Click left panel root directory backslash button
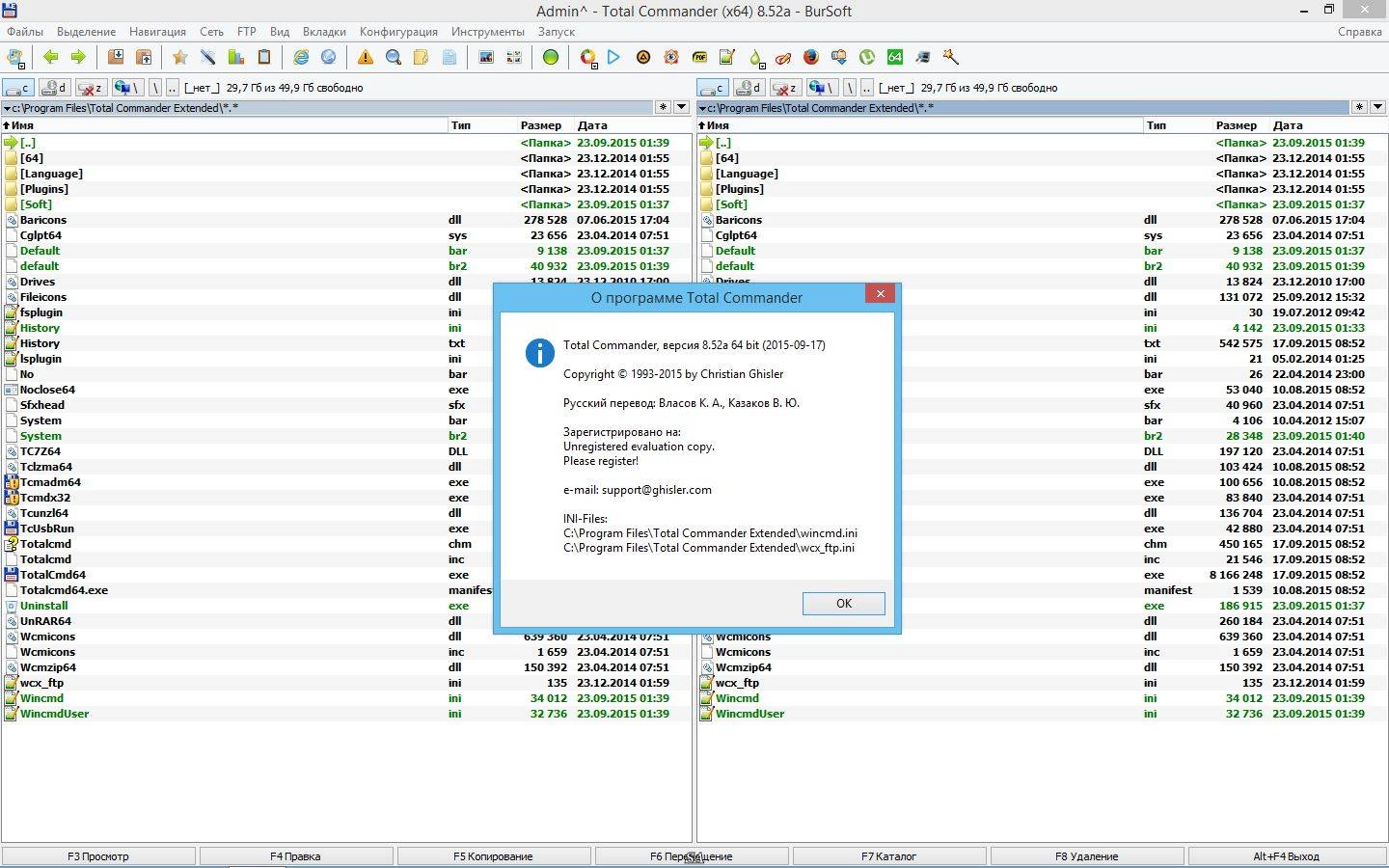Image resolution: width=1389 pixels, height=868 pixels. click(154, 88)
